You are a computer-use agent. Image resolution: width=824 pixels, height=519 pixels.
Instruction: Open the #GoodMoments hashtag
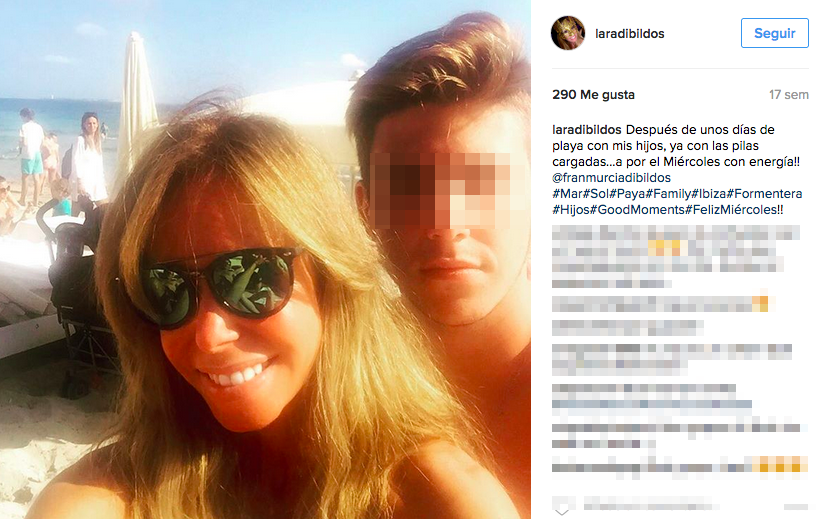click(x=637, y=210)
